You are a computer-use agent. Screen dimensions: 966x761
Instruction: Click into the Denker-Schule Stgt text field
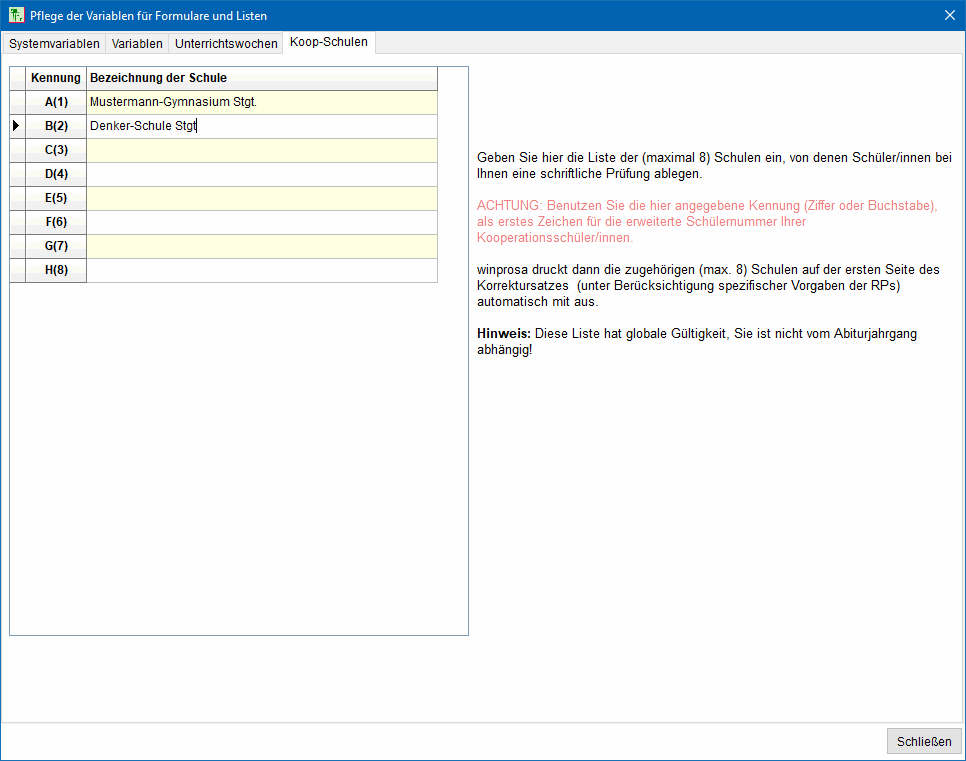click(261, 126)
